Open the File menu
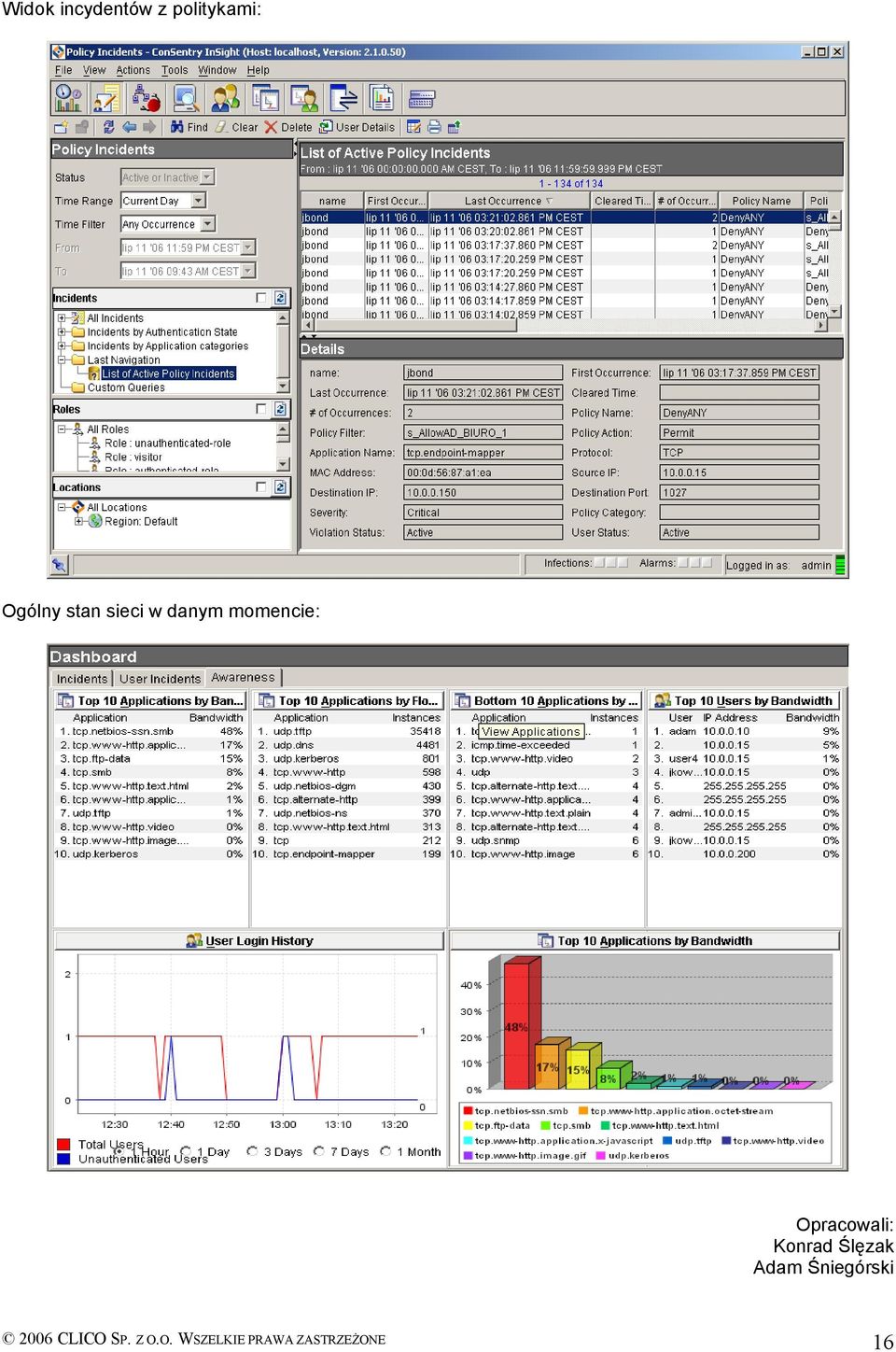The width and height of the screenshot is (896, 1352). click(x=63, y=70)
